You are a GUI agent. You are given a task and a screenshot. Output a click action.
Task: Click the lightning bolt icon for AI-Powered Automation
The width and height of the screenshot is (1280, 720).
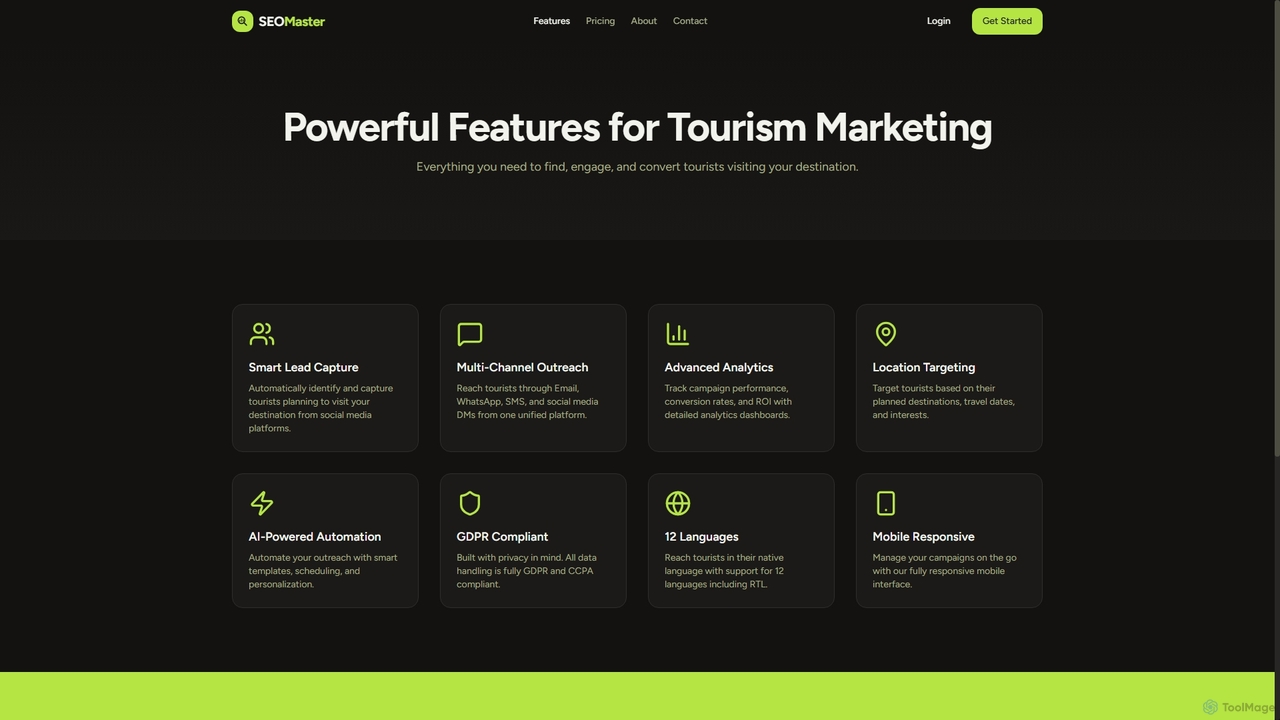click(262, 503)
